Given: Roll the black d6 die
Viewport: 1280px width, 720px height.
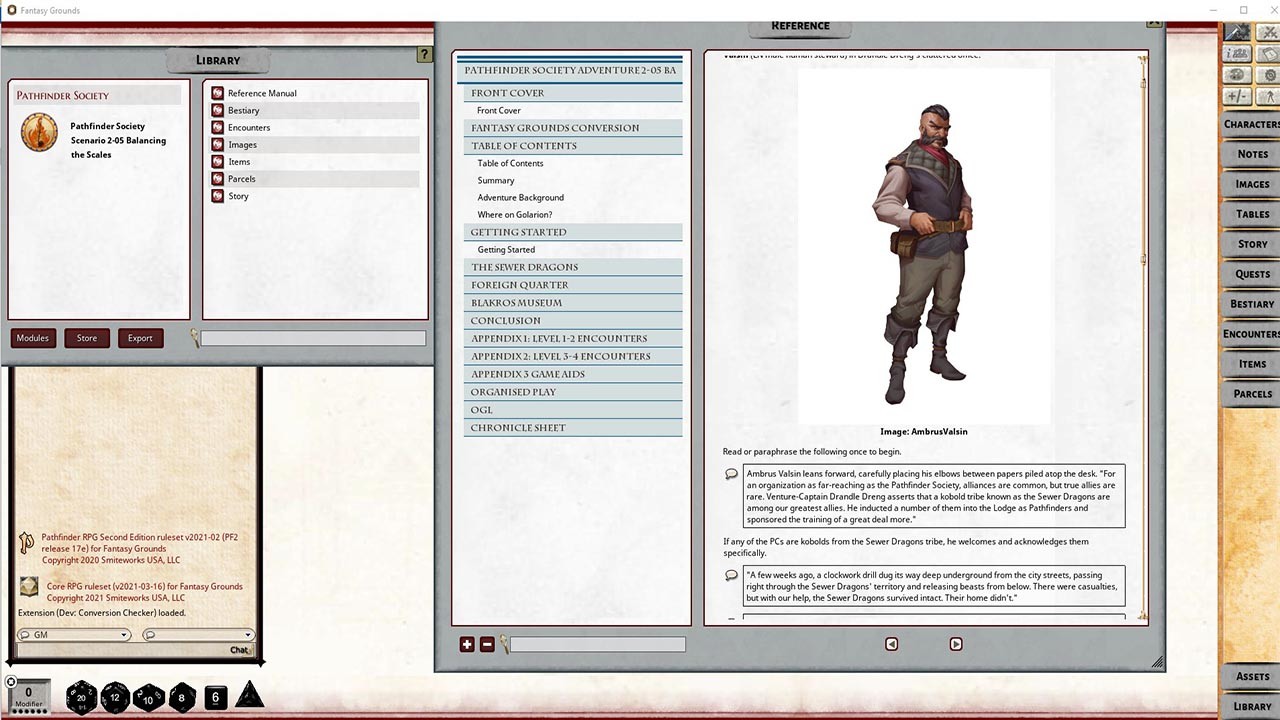Looking at the screenshot, I should pyautogui.click(x=215, y=697).
